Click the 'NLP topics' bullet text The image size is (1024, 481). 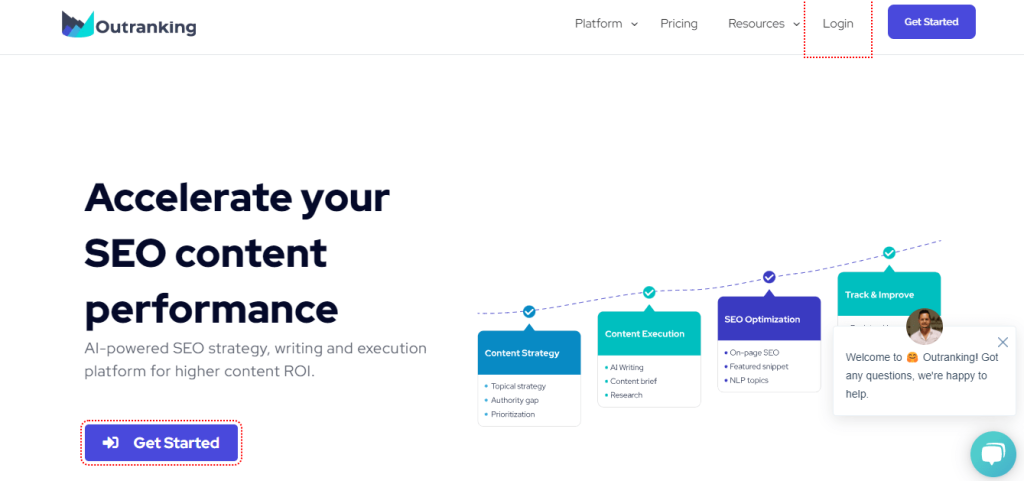tap(749, 380)
